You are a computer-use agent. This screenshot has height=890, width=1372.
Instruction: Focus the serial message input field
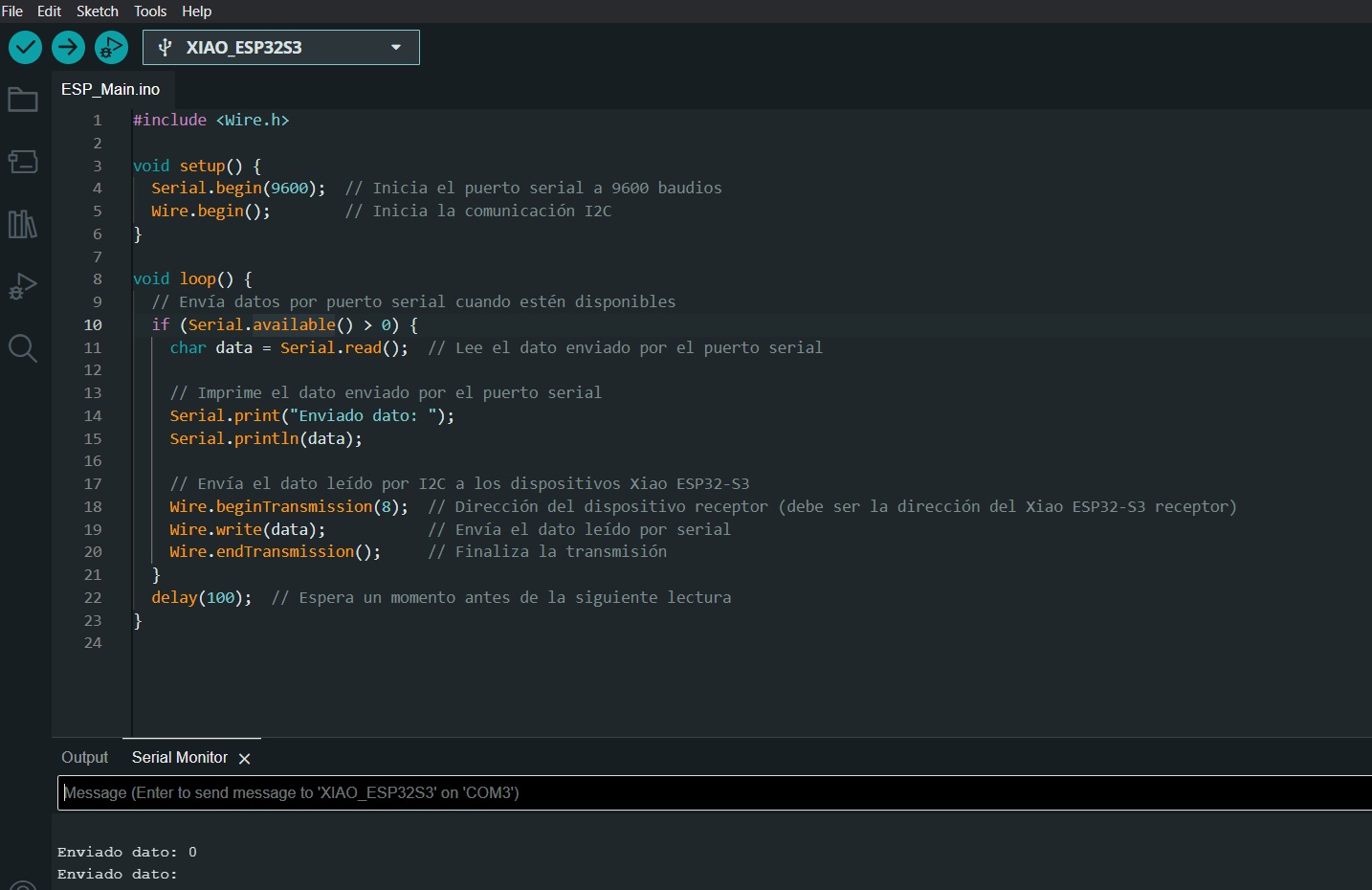tap(715, 792)
